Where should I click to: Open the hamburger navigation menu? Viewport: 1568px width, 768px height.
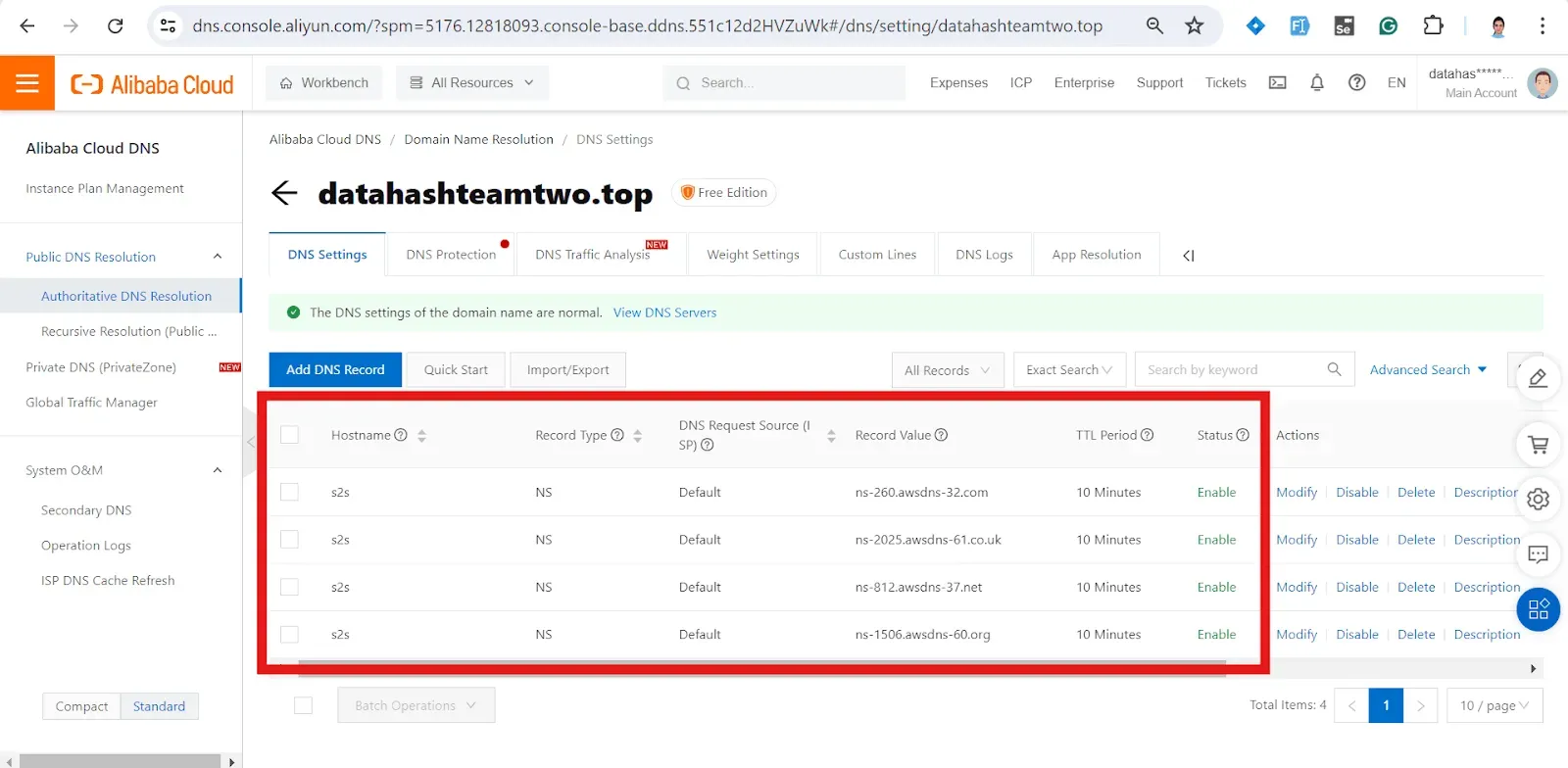27,83
